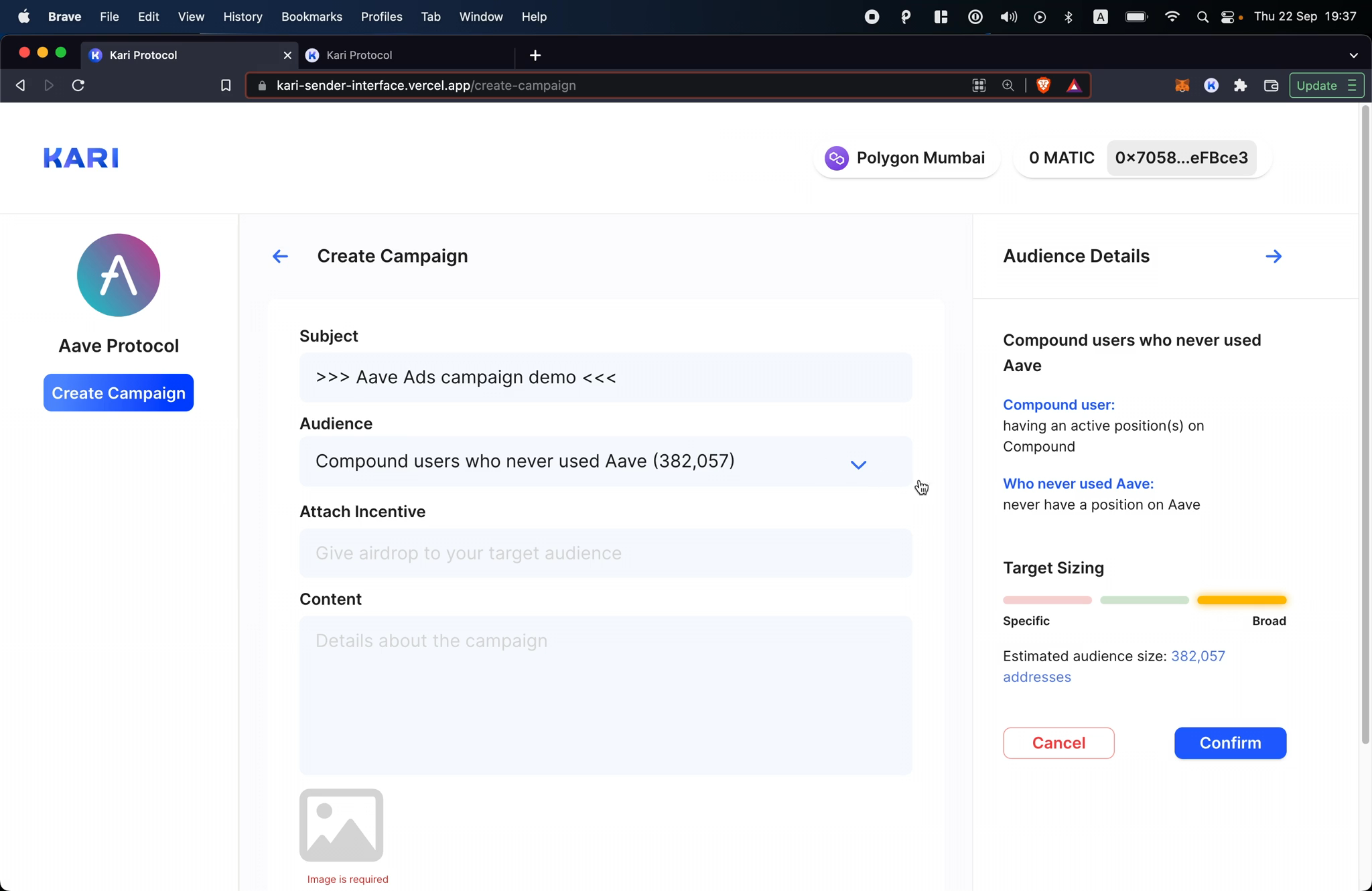The height and width of the screenshot is (891, 1372).
Task: Click the 'Compound user:' label
Action: coord(1058,405)
